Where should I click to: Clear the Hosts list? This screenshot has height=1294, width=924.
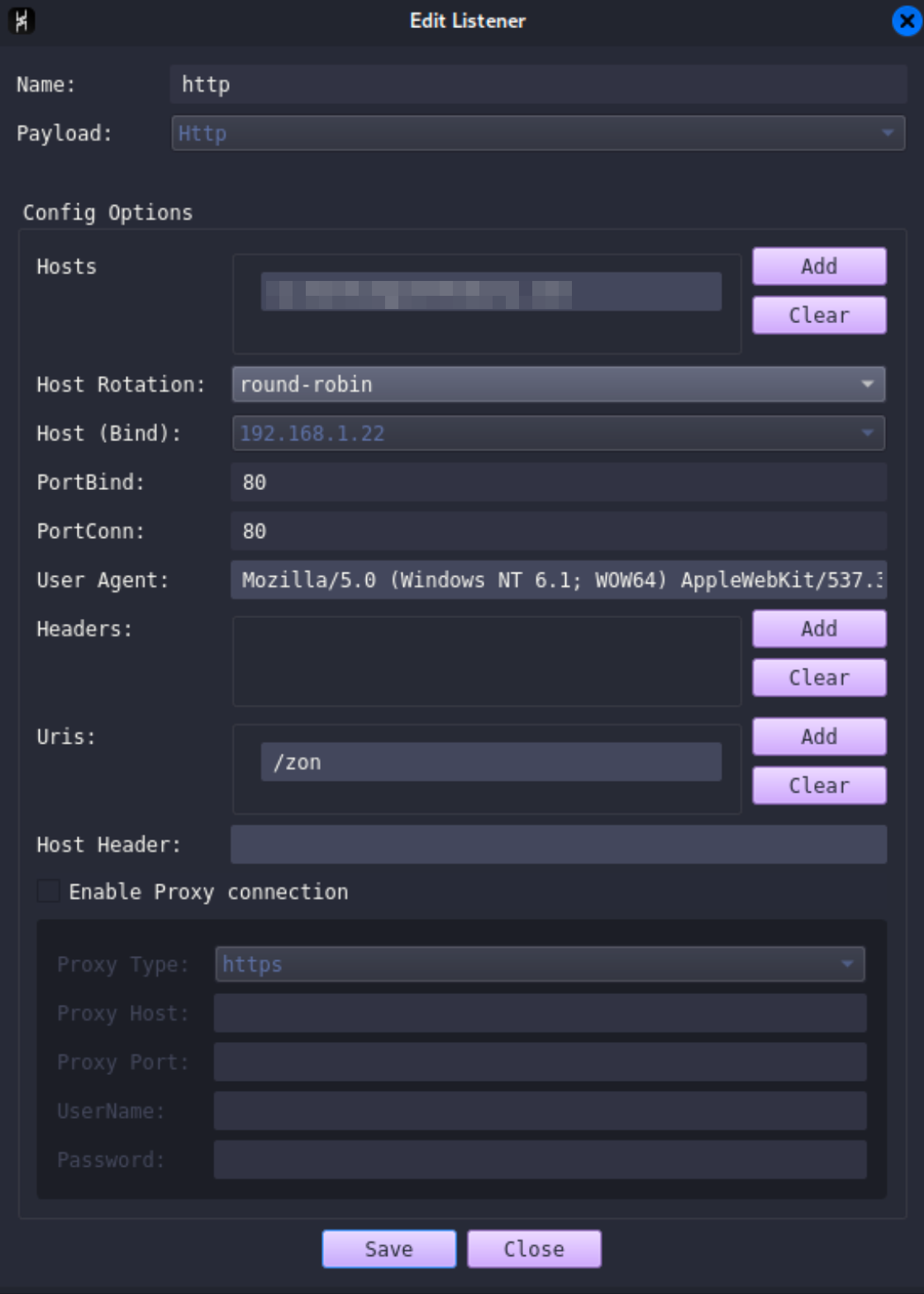pos(819,315)
